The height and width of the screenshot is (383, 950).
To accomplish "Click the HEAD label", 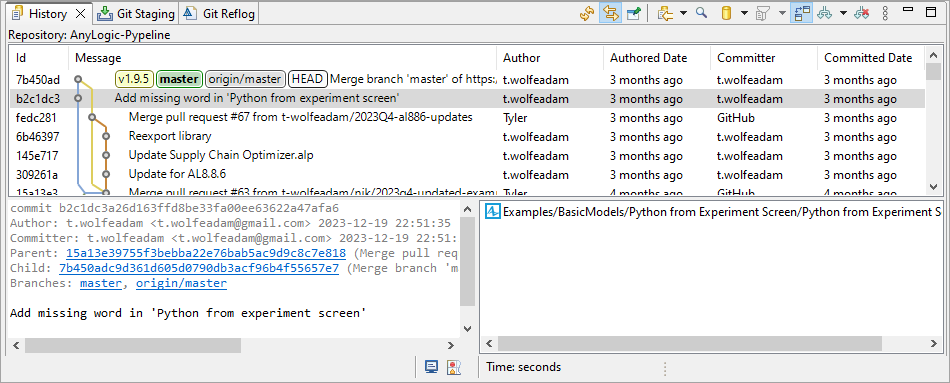I will [308, 79].
